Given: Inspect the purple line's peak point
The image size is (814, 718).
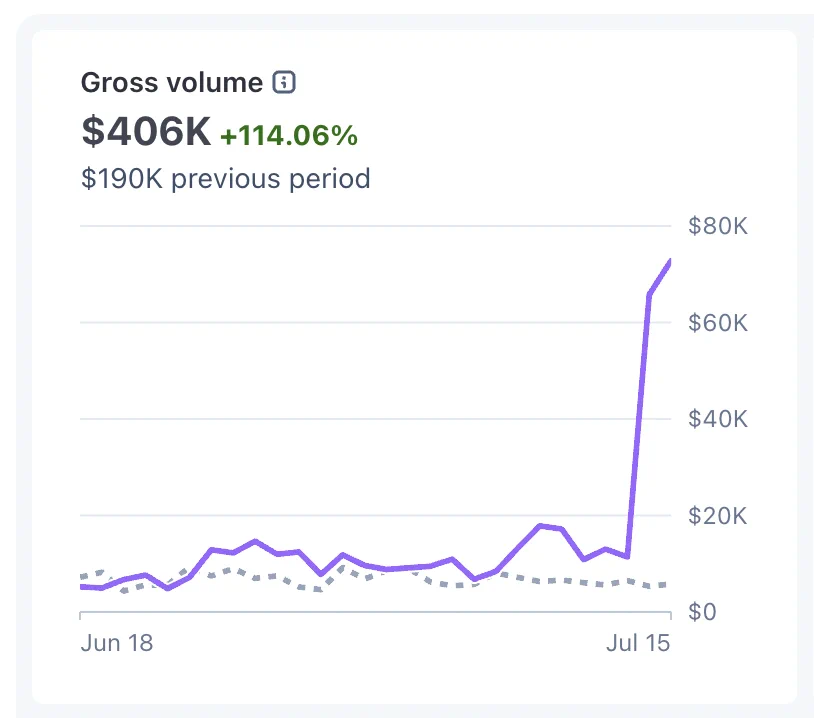Looking at the screenshot, I should [669, 263].
